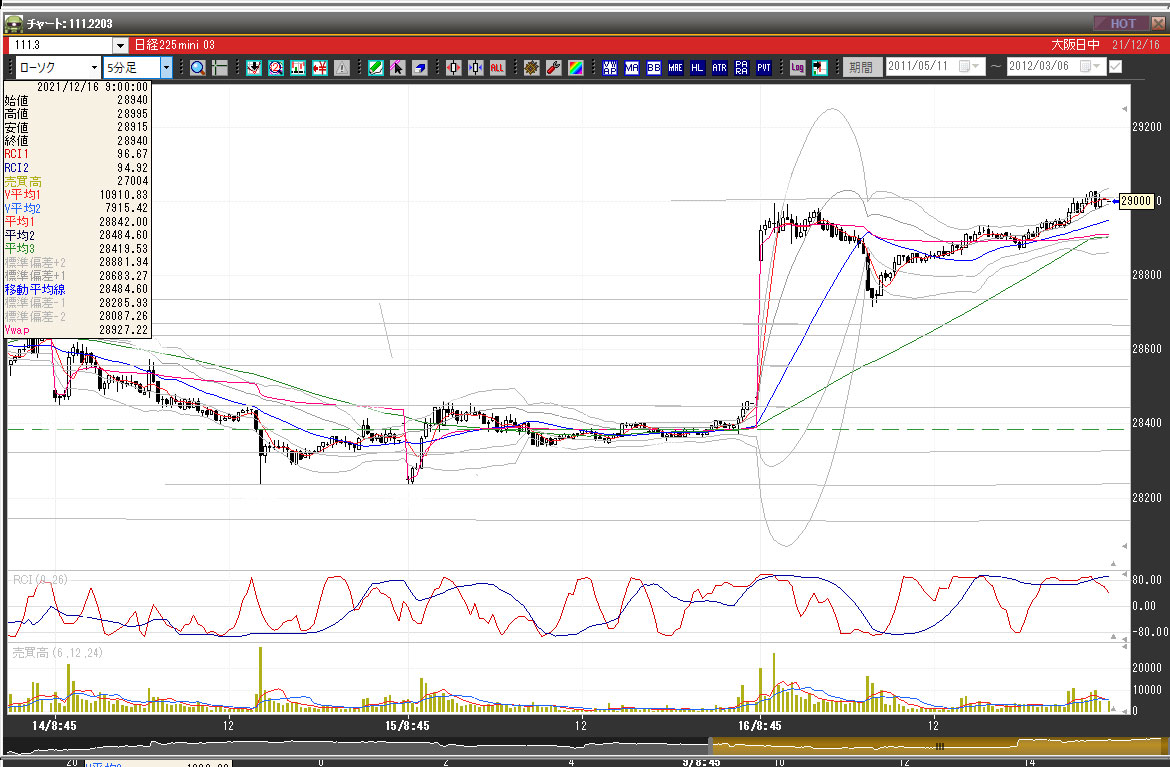Click the red-green bar chart icon

298,68
